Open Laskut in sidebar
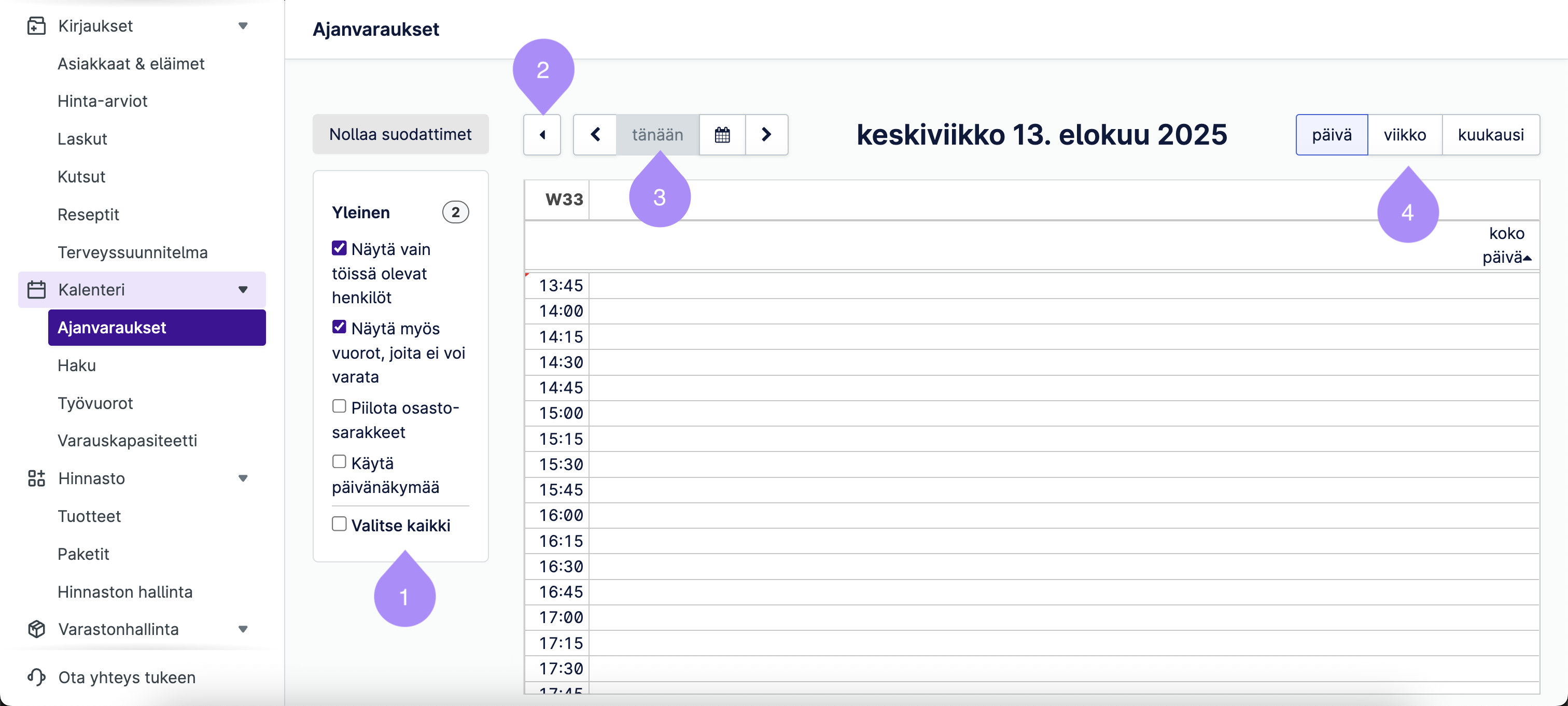 pos(82,139)
